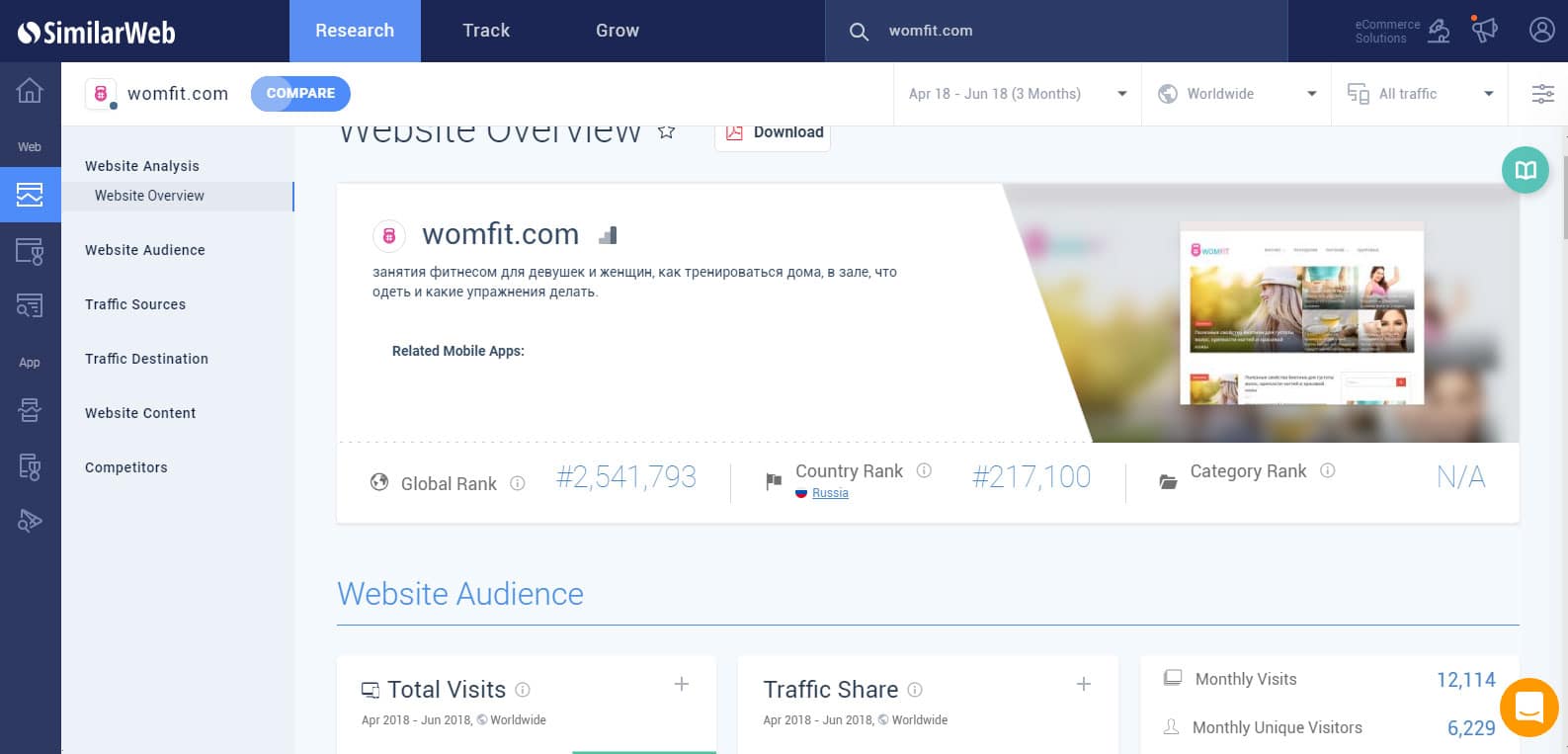Image resolution: width=1568 pixels, height=754 pixels.
Task: Open the orange chat support widget
Action: pyautogui.click(x=1528, y=708)
